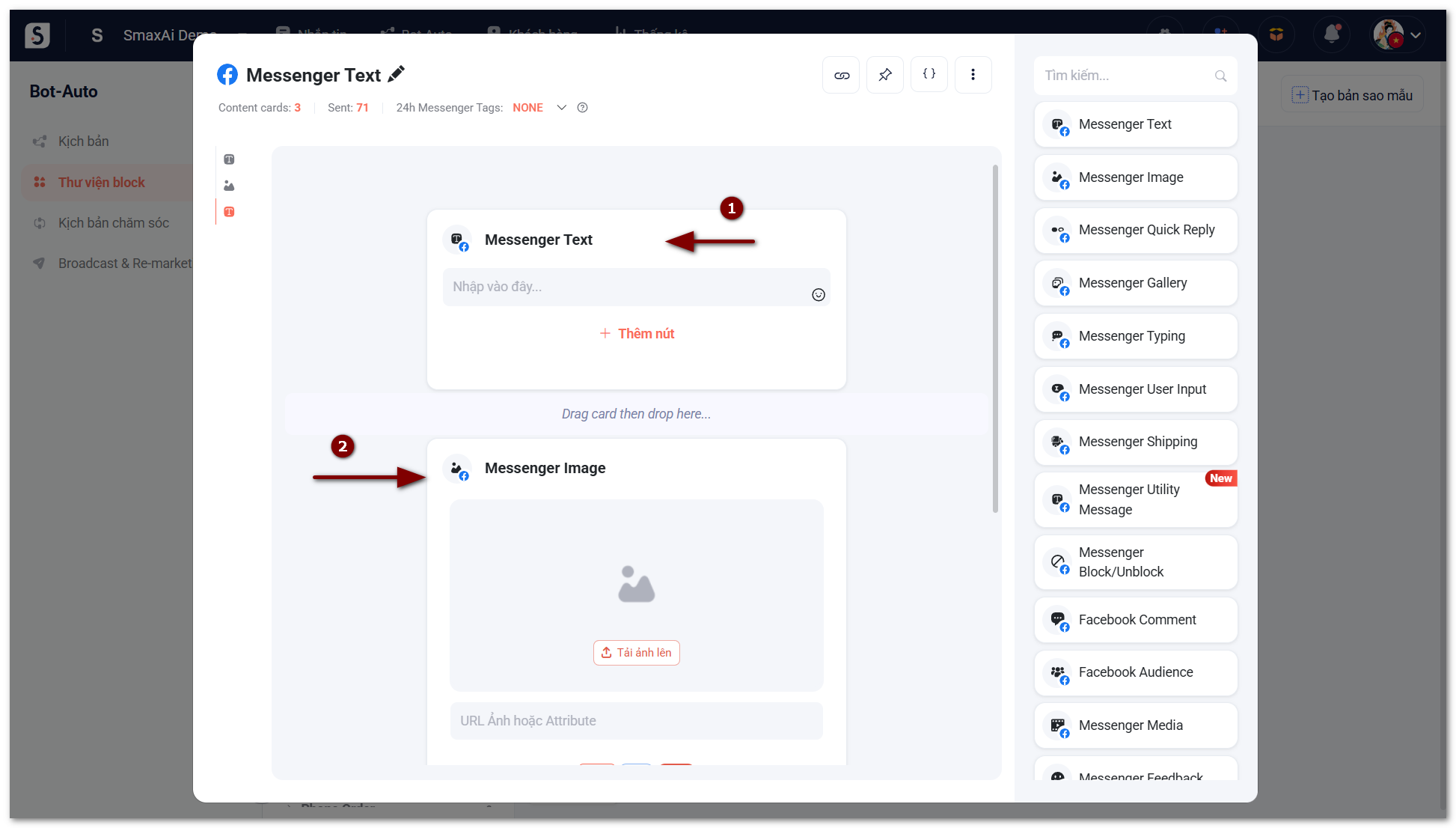Expand the 24h Messenger Tags dropdown
Screen dimensions: 1456x828
pyautogui.click(x=561, y=108)
